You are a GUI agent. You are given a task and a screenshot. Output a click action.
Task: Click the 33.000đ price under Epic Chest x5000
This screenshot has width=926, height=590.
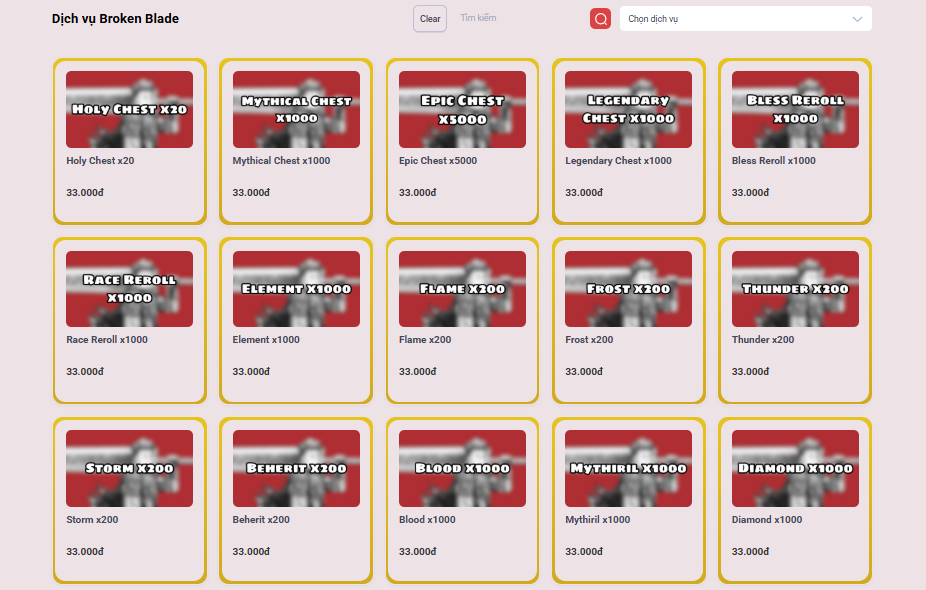point(418,193)
